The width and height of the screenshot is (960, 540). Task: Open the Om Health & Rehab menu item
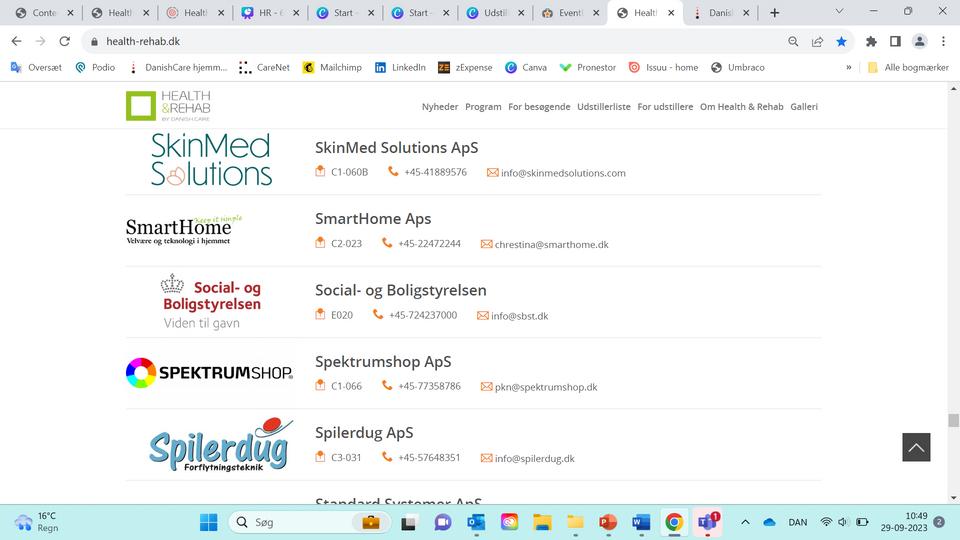pos(741,107)
